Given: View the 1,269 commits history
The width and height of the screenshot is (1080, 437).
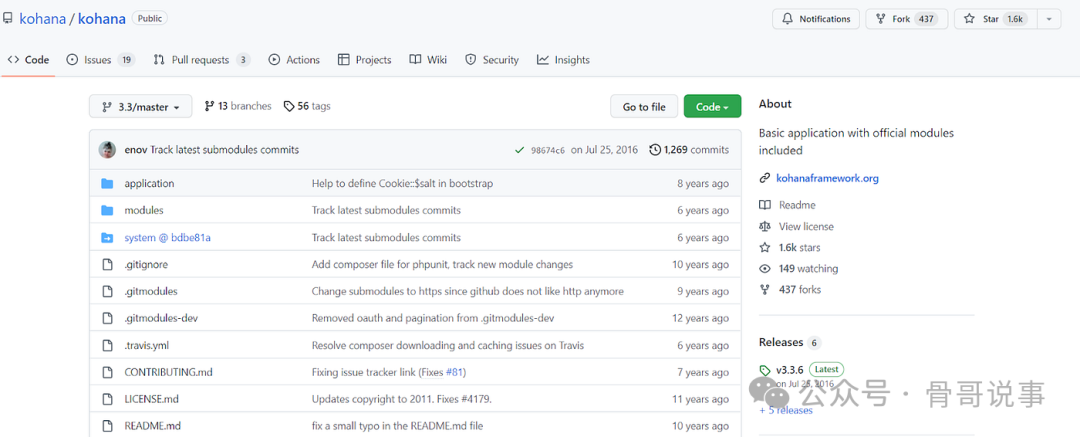Looking at the screenshot, I should pyautogui.click(x=689, y=150).
